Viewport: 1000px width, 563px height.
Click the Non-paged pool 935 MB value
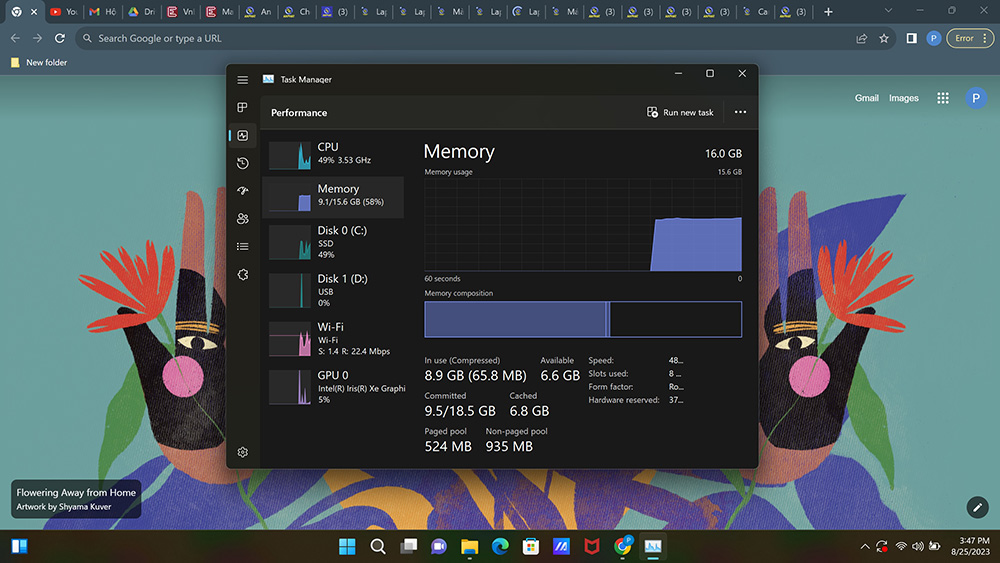(x=509, y=446)
